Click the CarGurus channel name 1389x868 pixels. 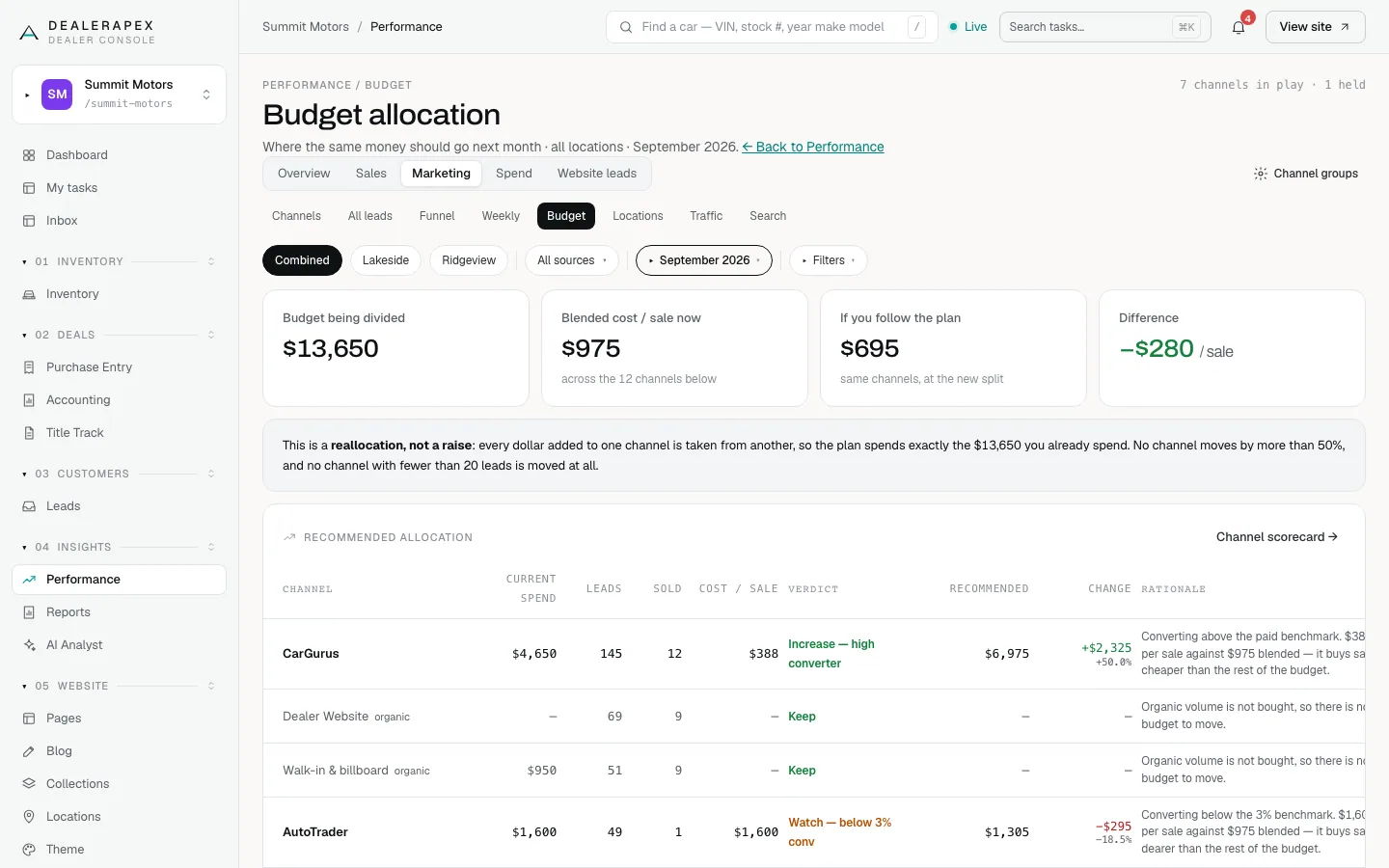(311, 654)
